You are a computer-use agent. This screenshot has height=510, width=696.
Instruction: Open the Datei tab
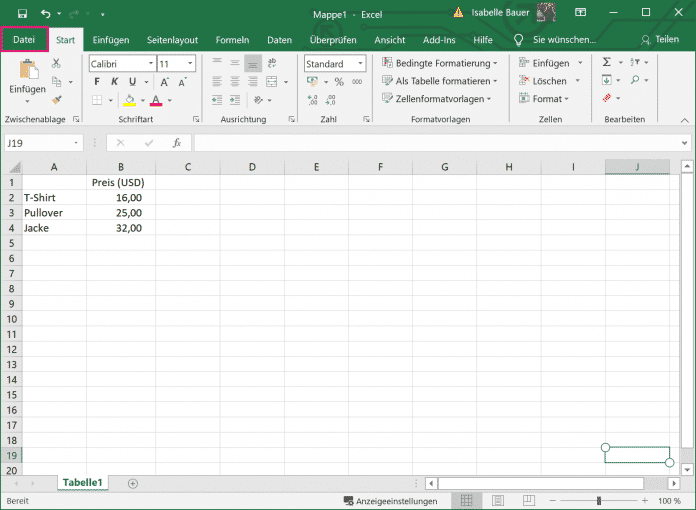click(25, 40)
